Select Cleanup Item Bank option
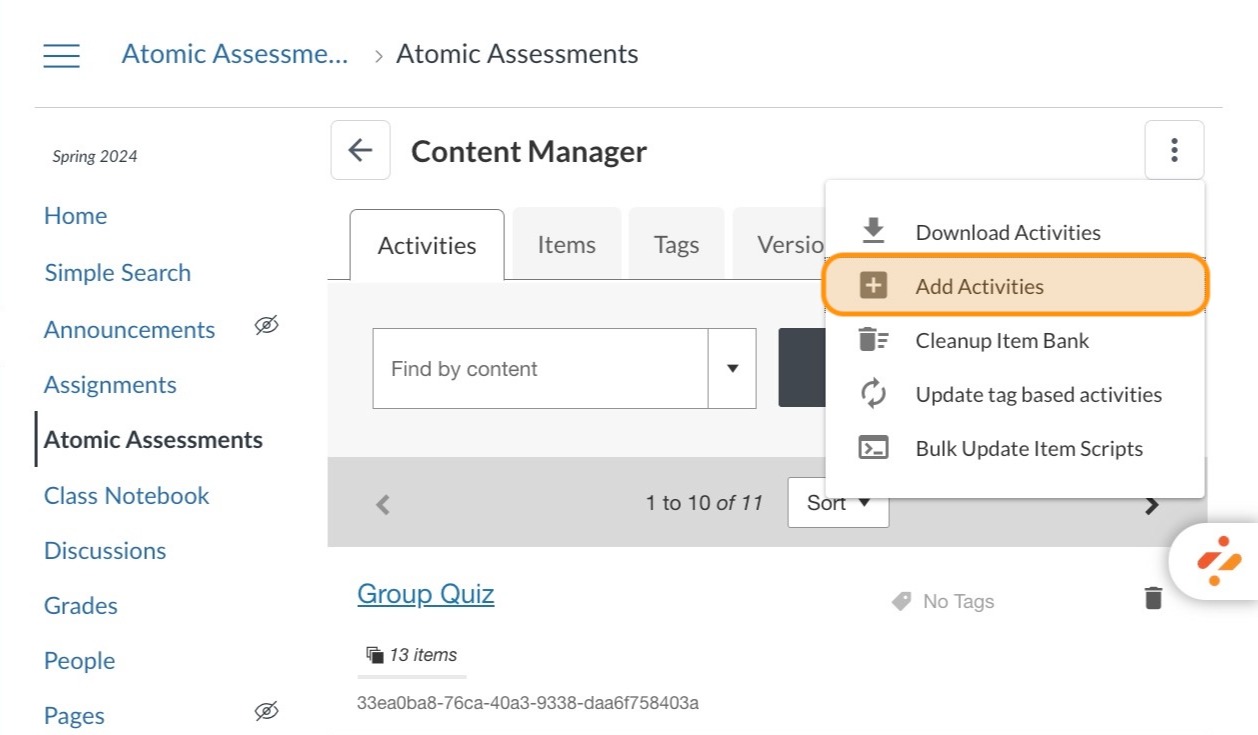This screenshot has width=1258, height=735. (1014, 340)
